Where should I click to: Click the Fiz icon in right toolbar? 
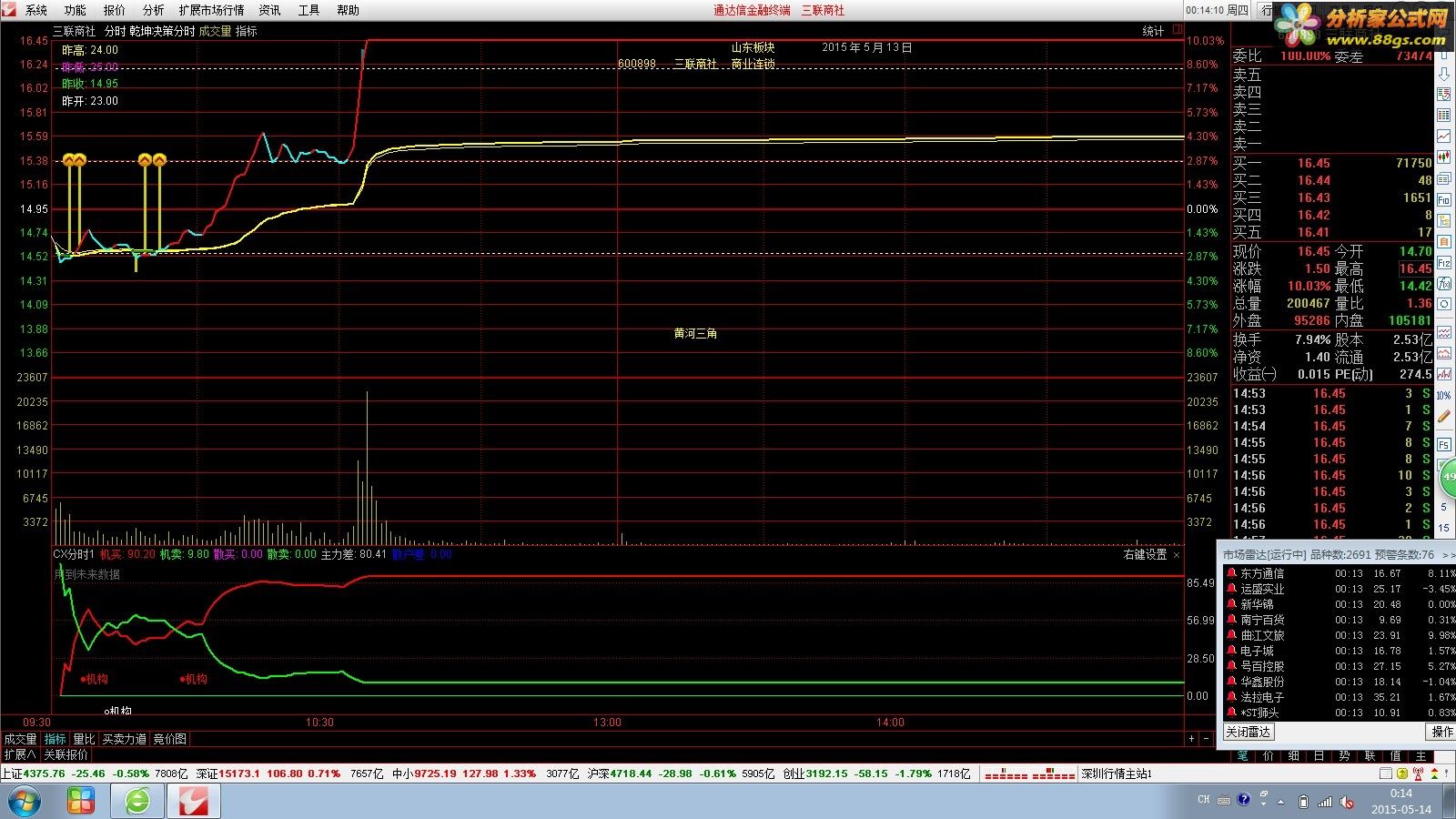[1444, 263]
